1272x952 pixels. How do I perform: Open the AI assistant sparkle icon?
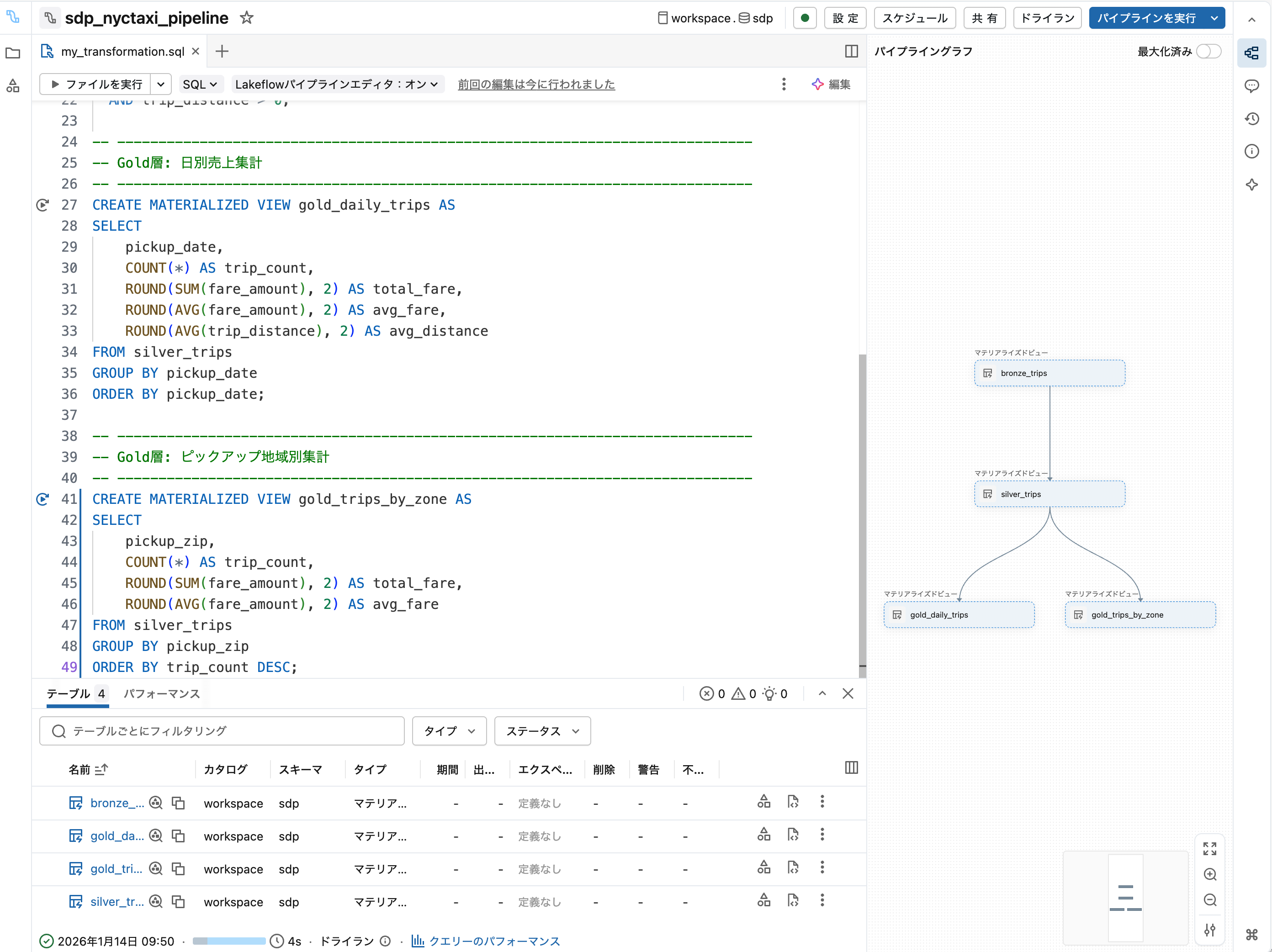[x=1252, y=185]
